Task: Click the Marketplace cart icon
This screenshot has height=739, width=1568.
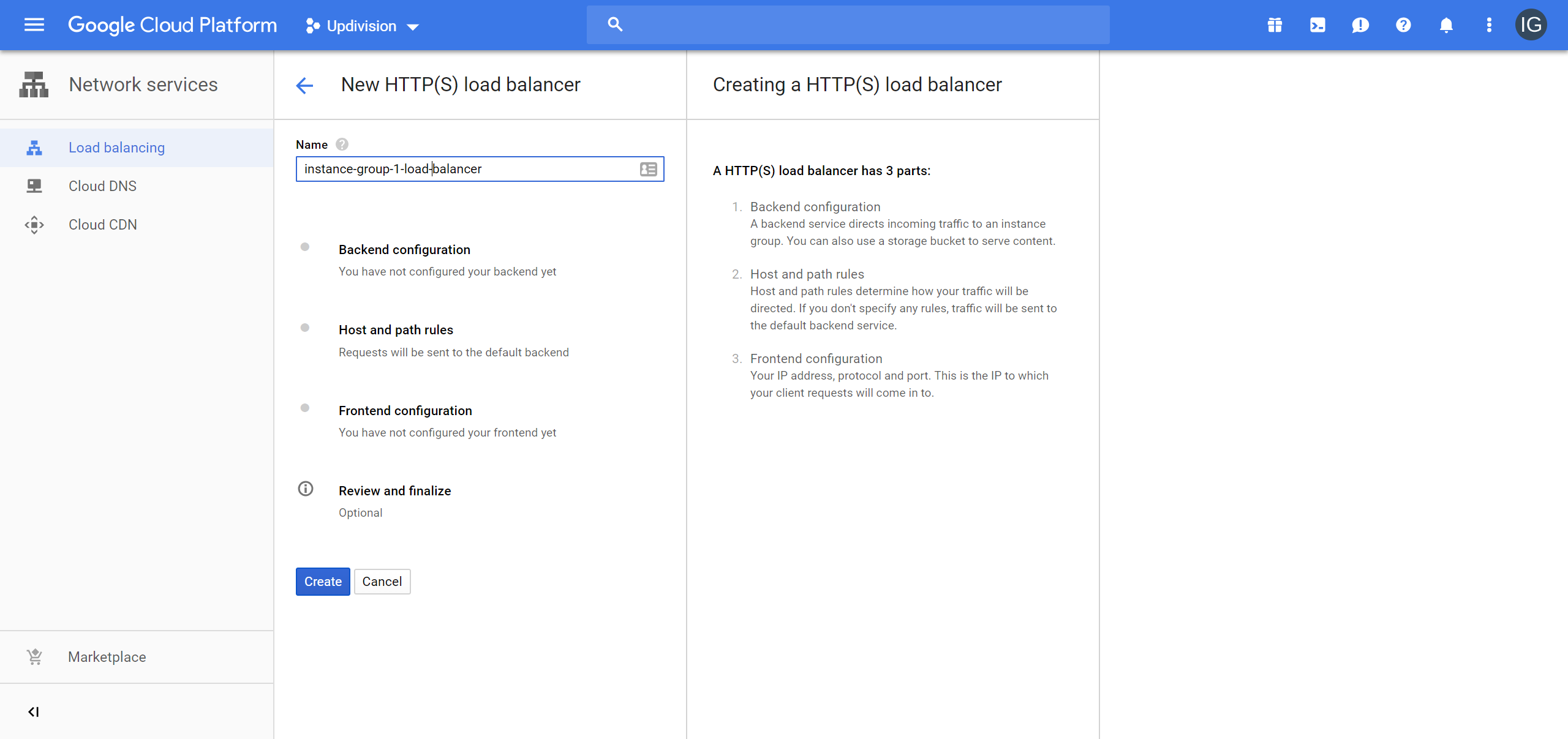Action: coord(34,657)
